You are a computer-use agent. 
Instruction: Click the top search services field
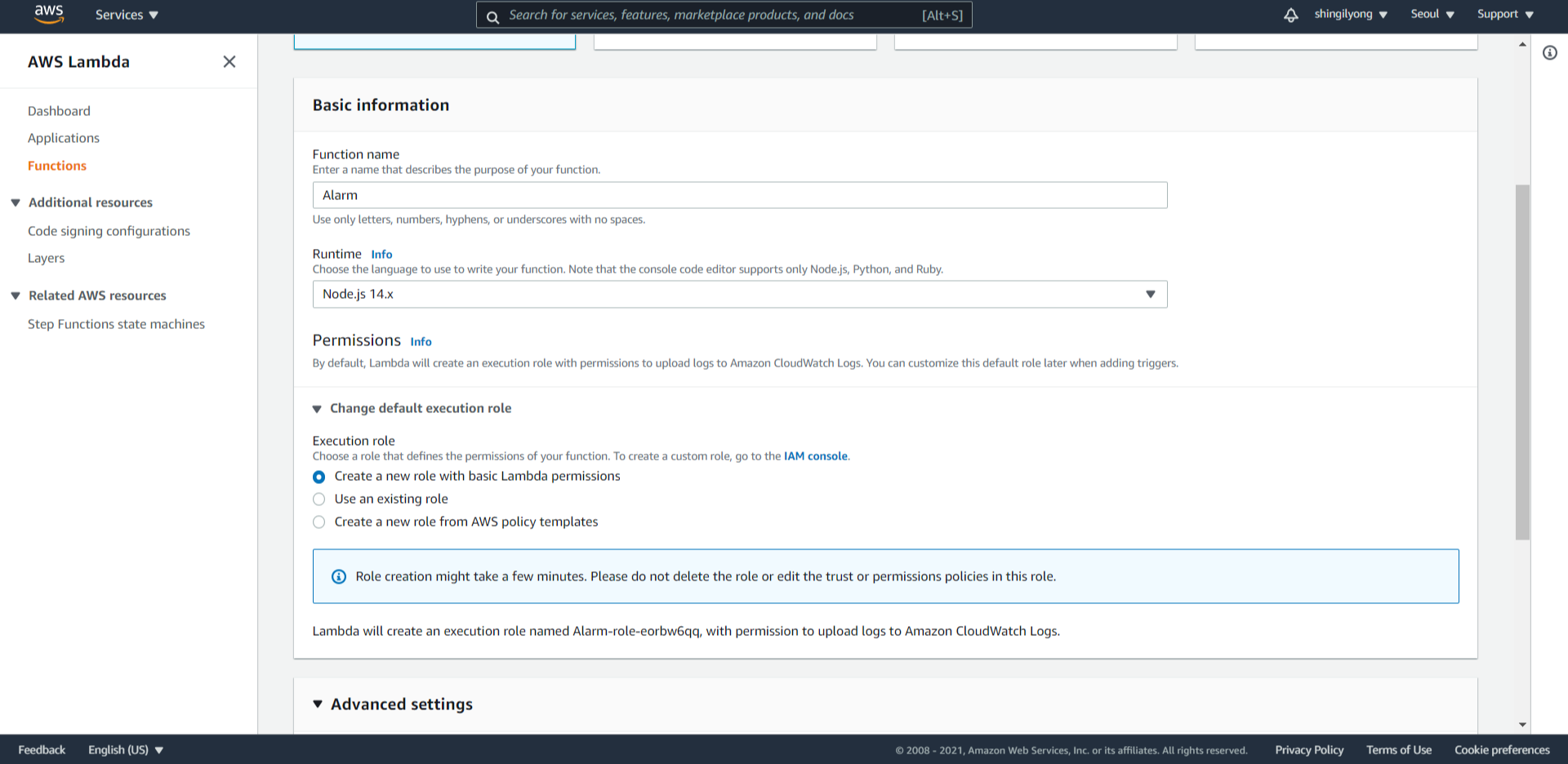click(724, 15)
